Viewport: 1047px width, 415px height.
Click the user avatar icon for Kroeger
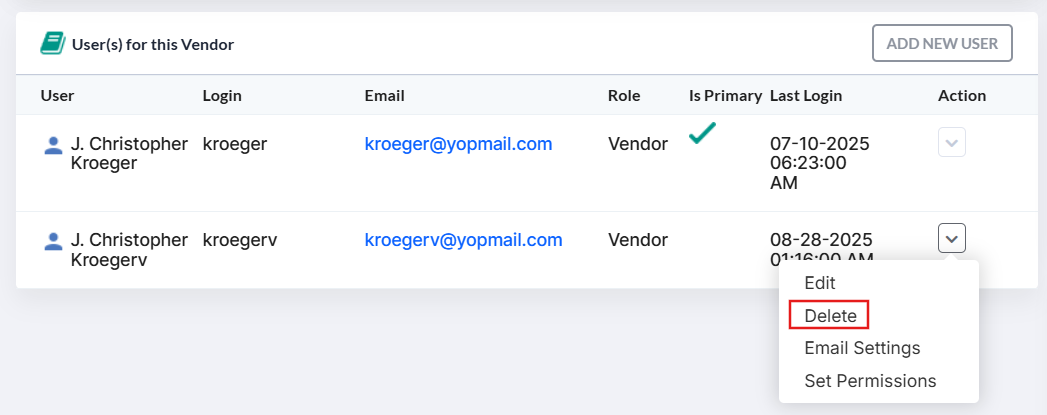click(53, 145)
